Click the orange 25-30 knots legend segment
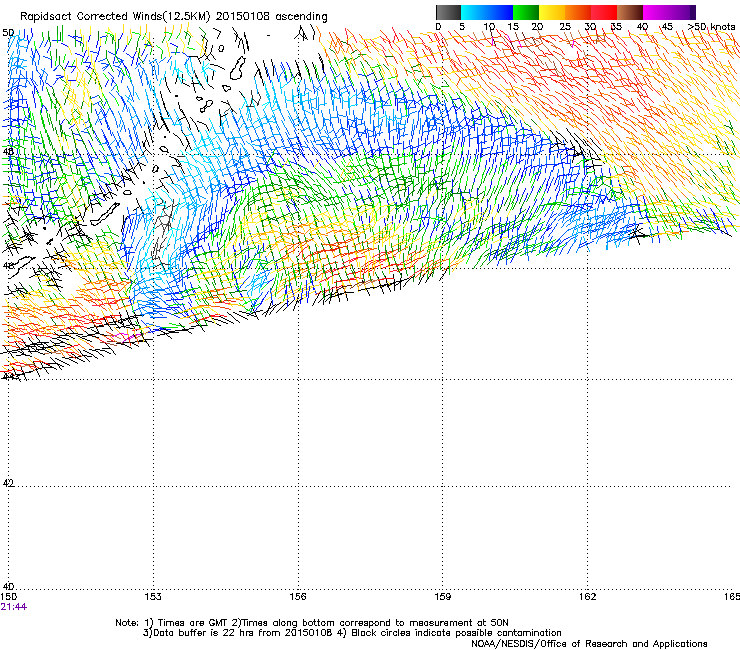 click(578, 12)
